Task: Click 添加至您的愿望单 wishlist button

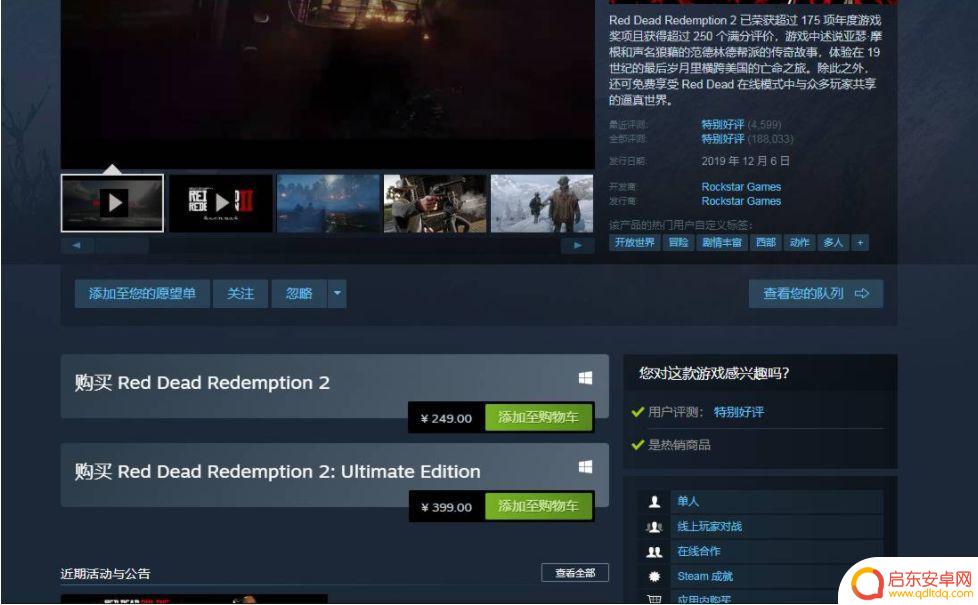Action: 142,293
